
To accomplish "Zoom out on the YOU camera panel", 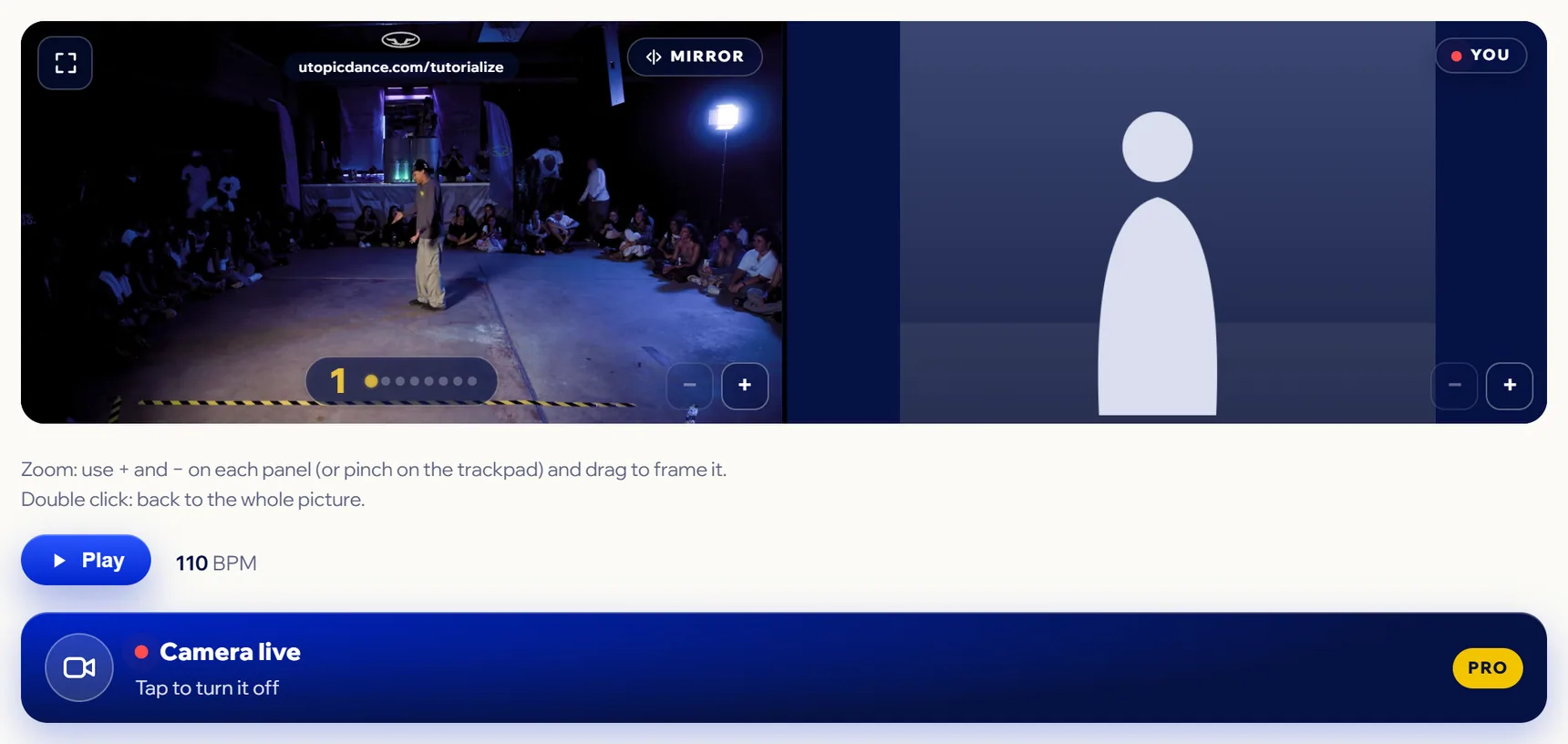I will (1455, 386).
